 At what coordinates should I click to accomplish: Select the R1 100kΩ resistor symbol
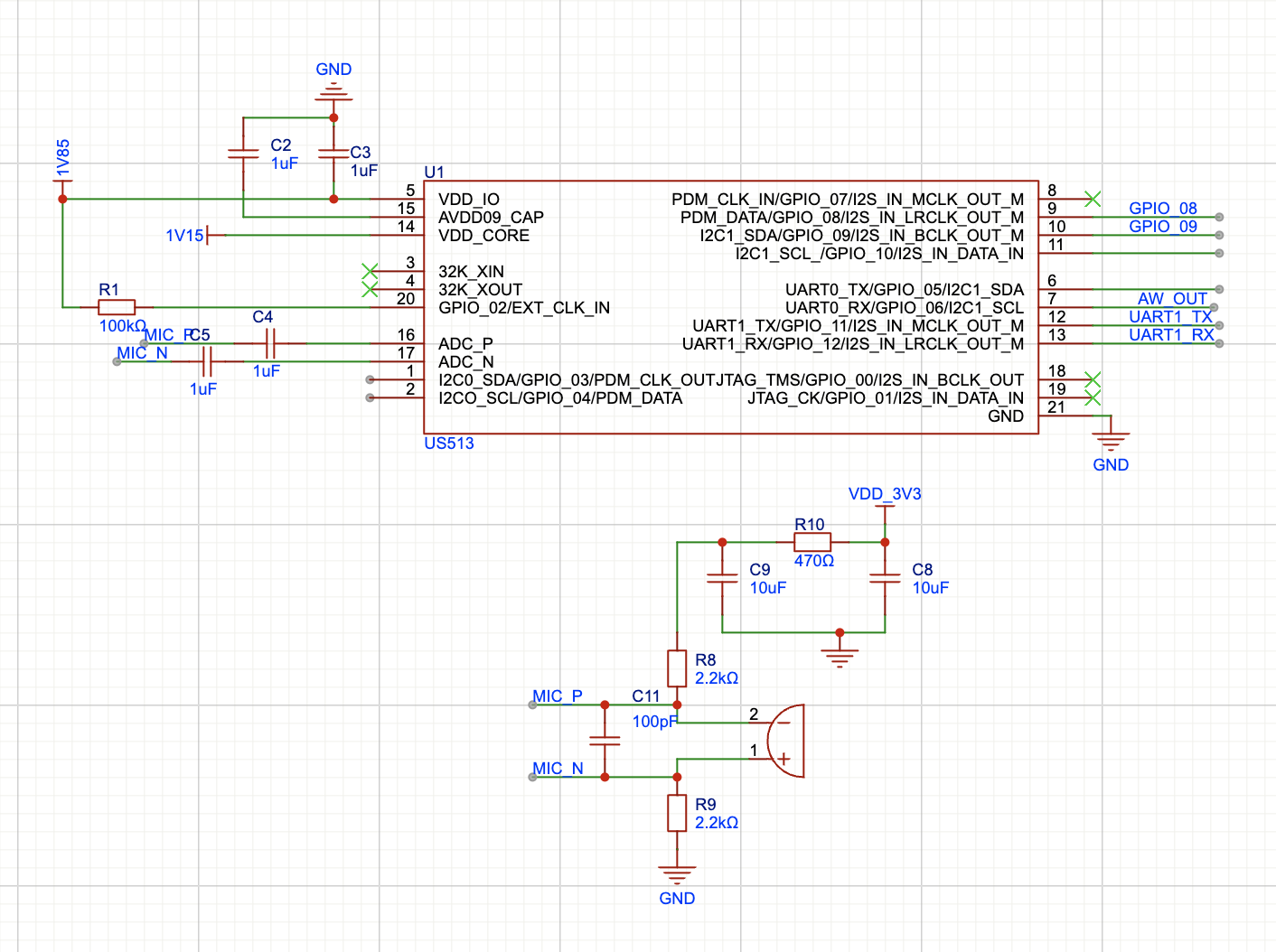(117, 307)
